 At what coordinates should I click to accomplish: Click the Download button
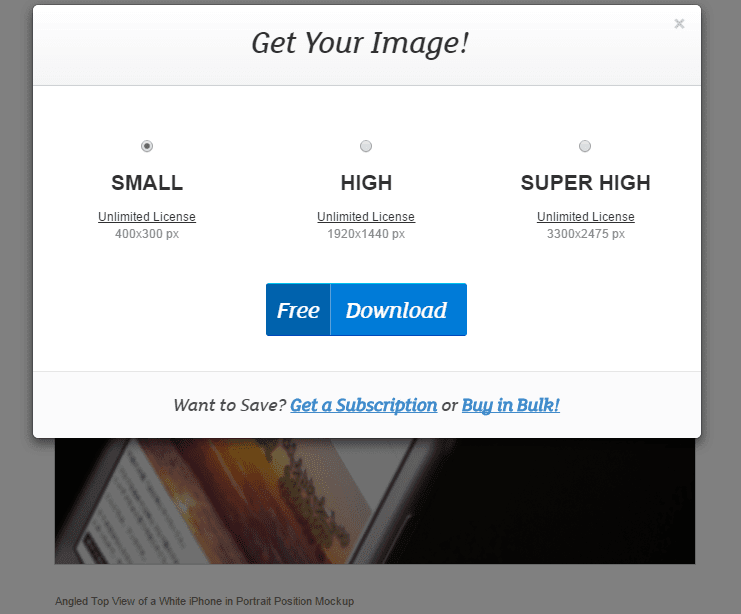pyautogui.click(x=398, y=310)
